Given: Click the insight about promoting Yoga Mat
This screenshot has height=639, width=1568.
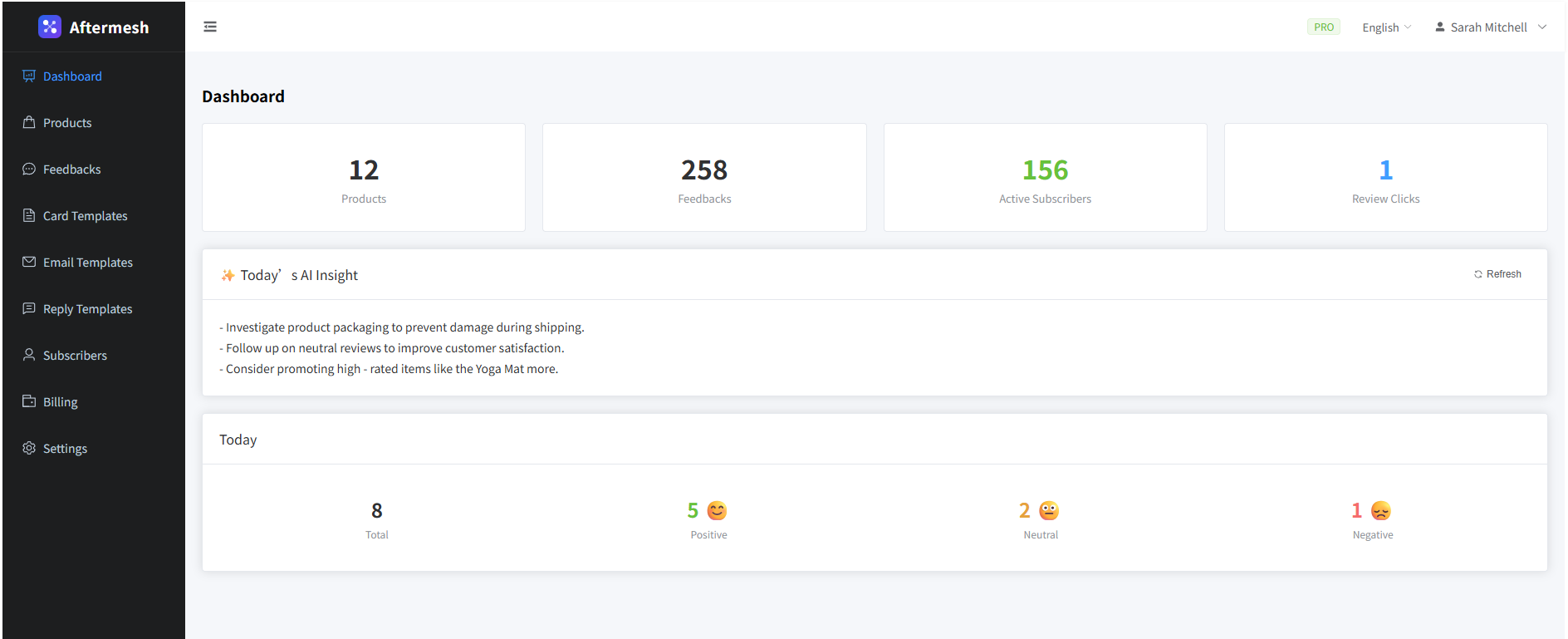Looking at the screenshot, I should pyautogui.click(x=389, y=369).
